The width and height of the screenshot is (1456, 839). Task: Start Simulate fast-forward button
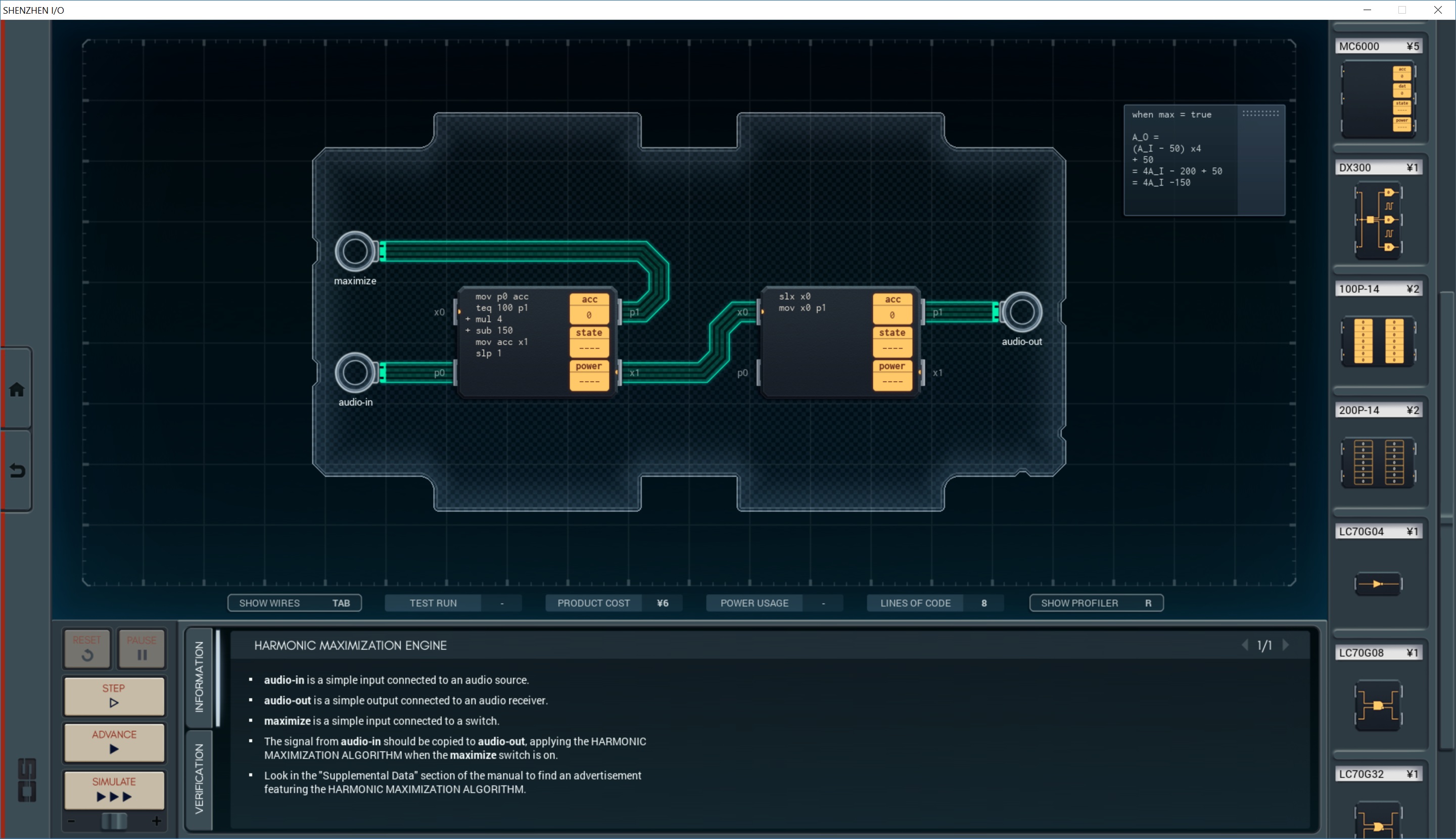click(x=114, y=789)
